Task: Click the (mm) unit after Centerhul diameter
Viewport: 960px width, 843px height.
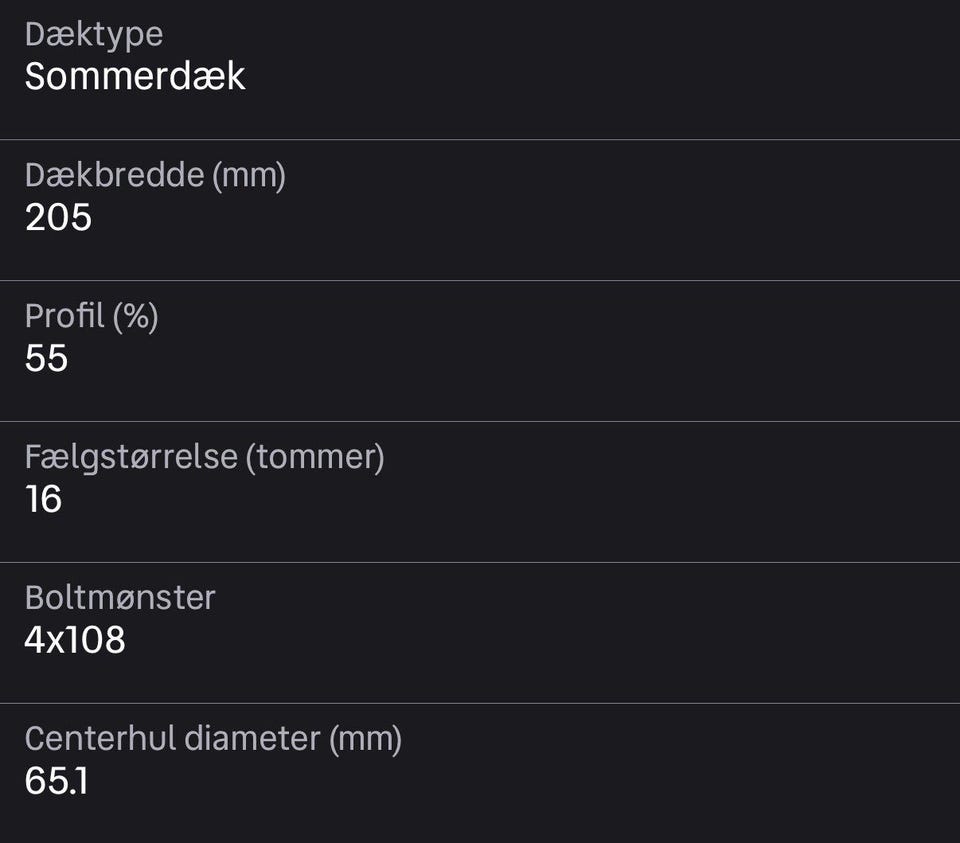Action: (x=365, y=739)
